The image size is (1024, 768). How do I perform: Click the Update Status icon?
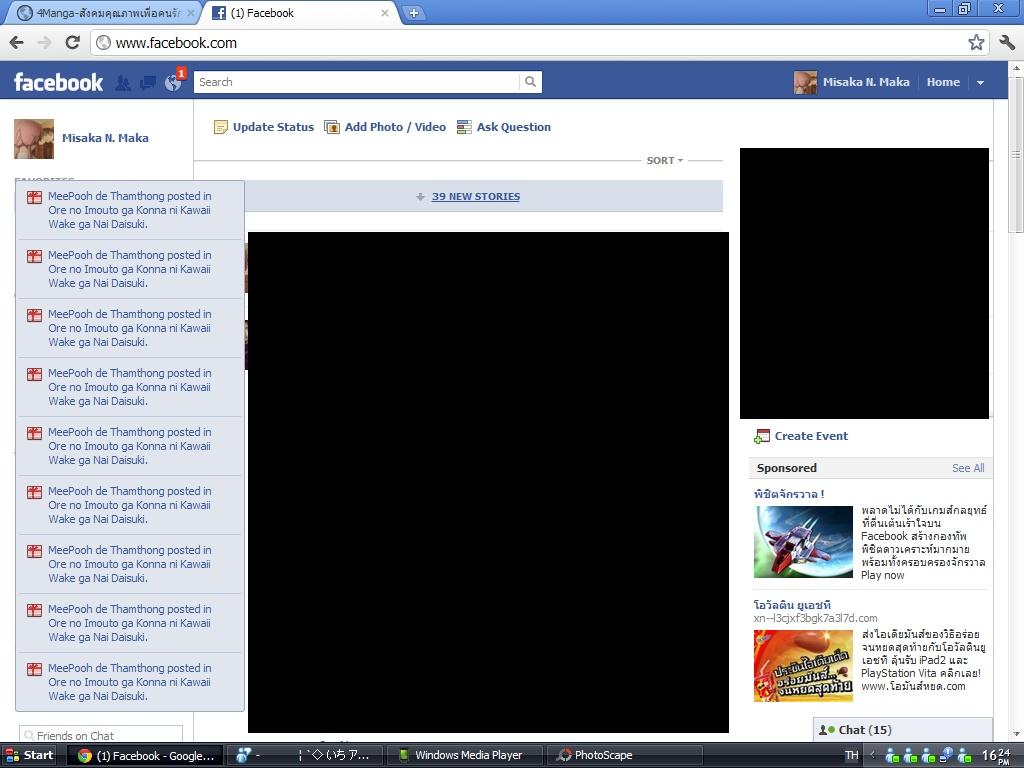pos(221,127)
